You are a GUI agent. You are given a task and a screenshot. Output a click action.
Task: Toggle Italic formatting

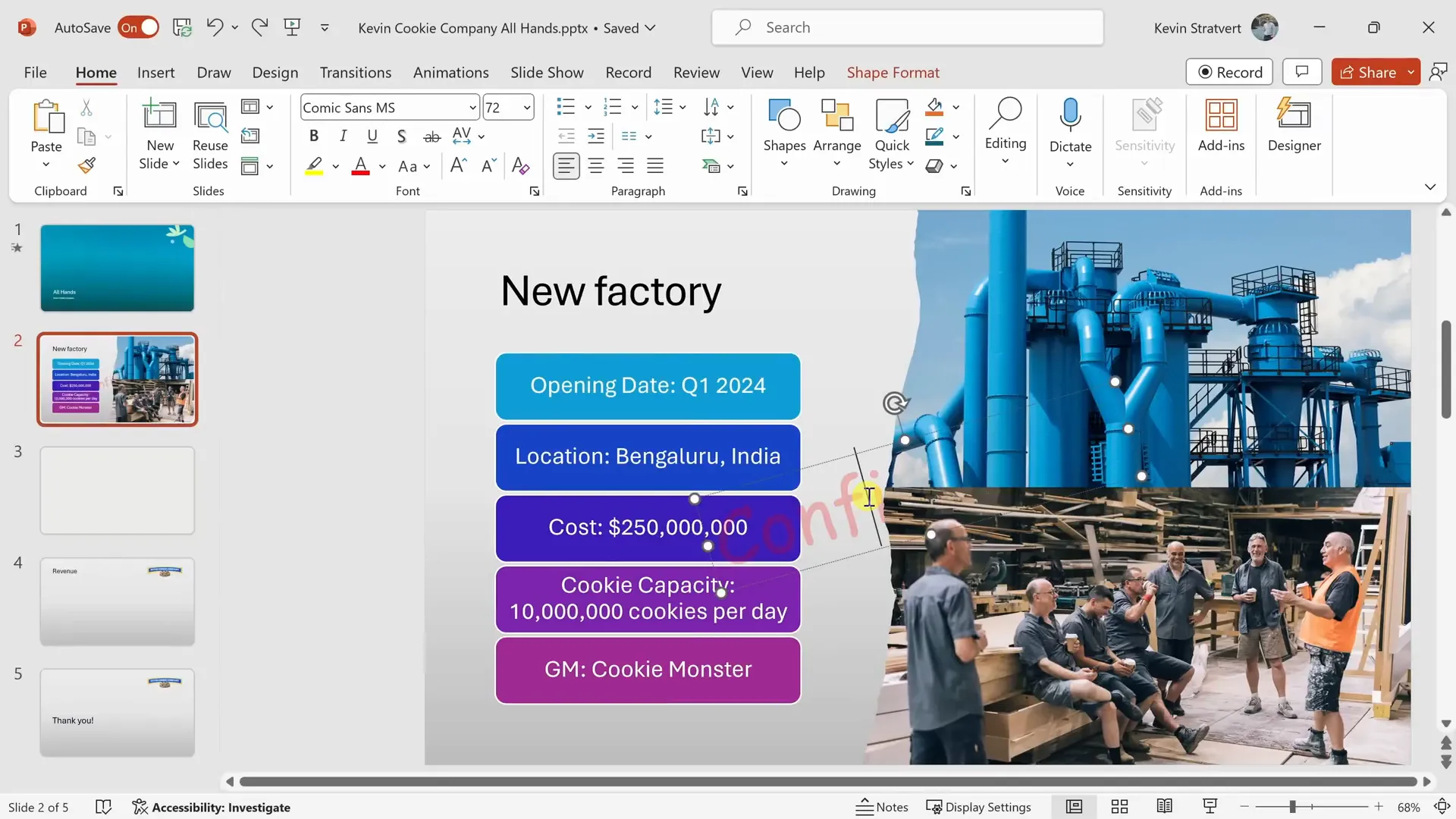[344, 136]
